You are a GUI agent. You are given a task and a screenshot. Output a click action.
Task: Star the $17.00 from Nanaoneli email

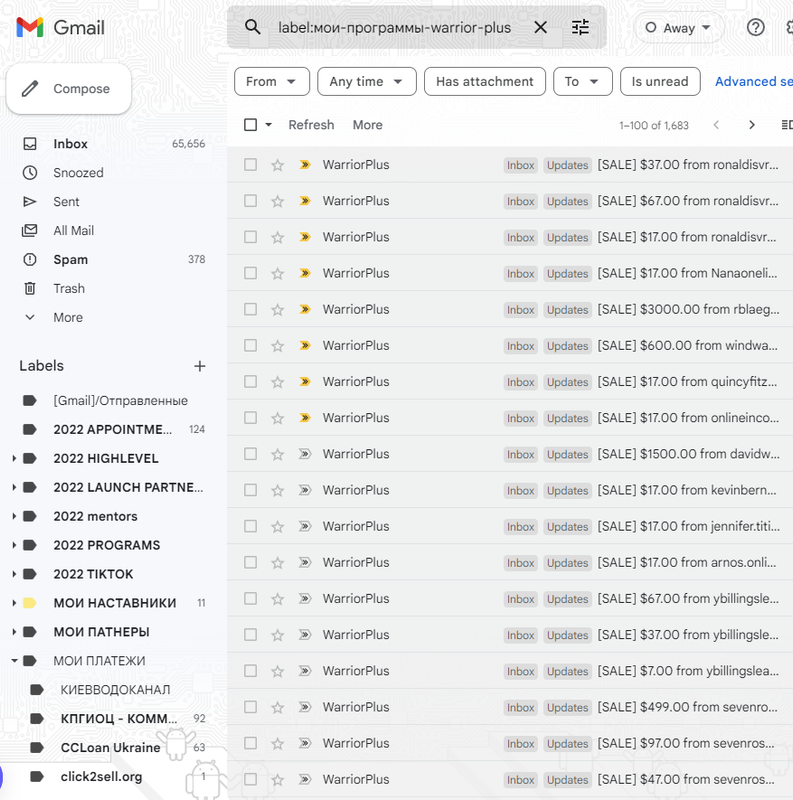[277, 273]
